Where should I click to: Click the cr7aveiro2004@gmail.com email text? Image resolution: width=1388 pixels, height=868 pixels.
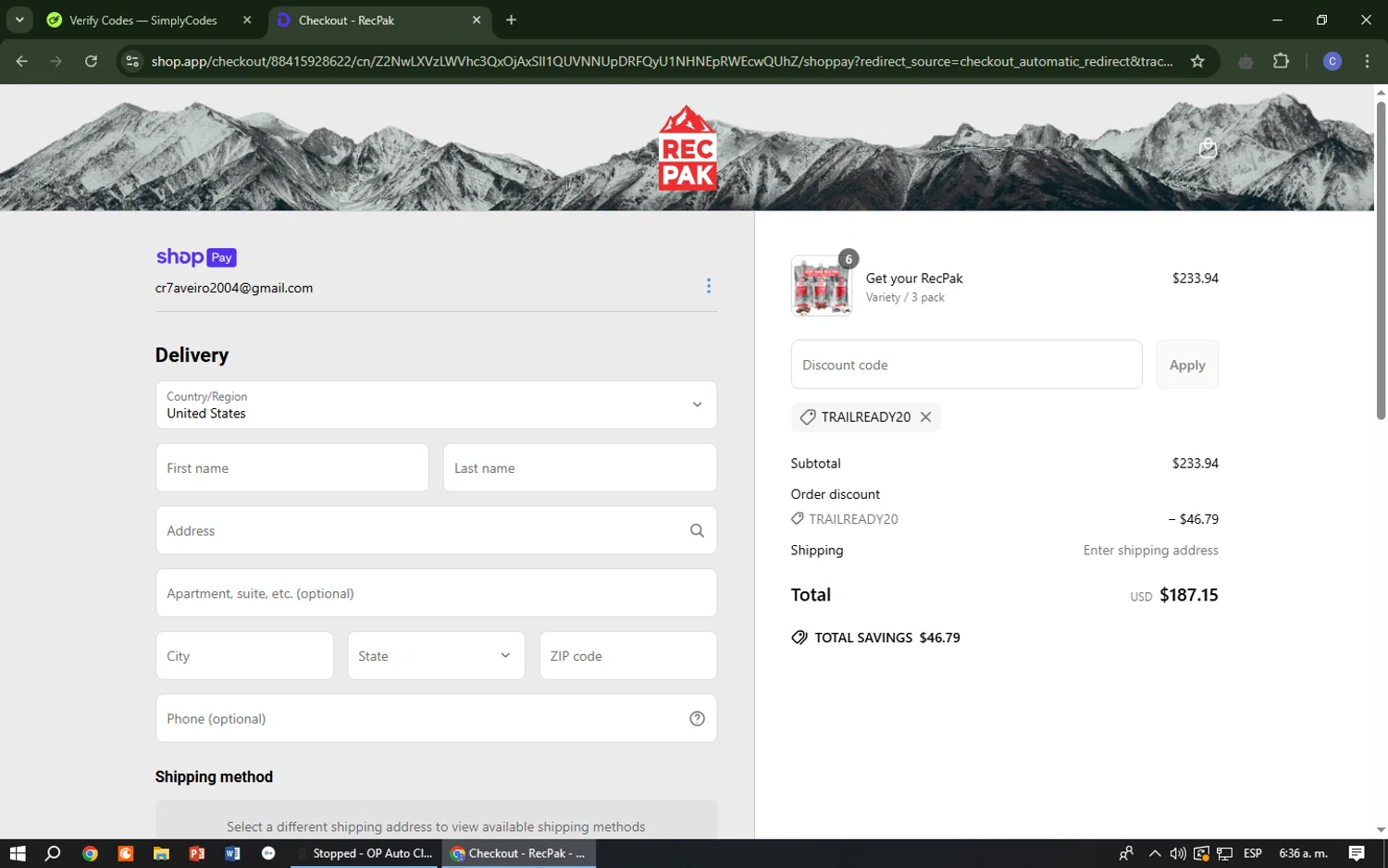click(234, 288)
